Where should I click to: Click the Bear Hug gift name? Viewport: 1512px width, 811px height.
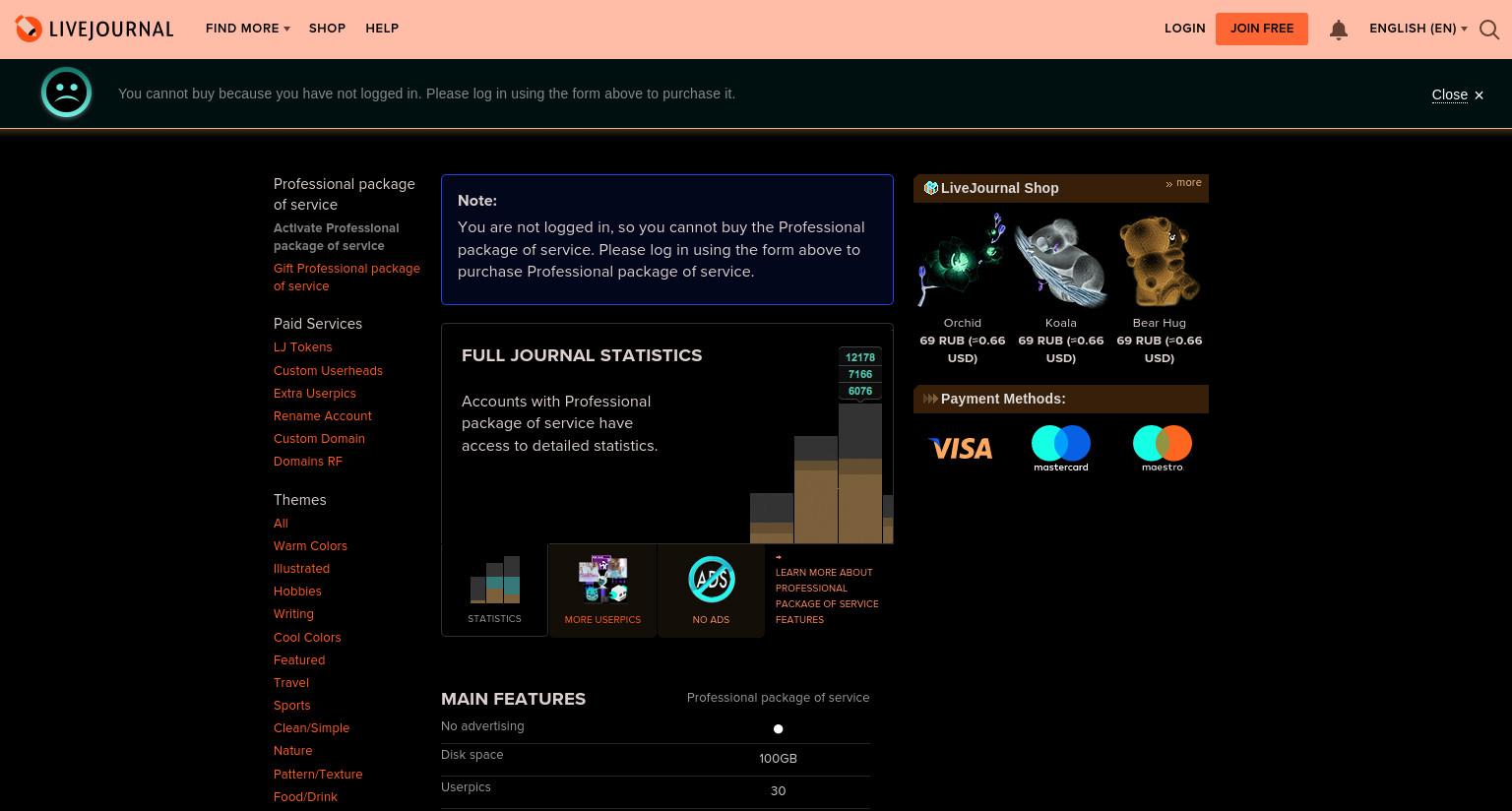pyautogui.click(x=1159, y=323)
